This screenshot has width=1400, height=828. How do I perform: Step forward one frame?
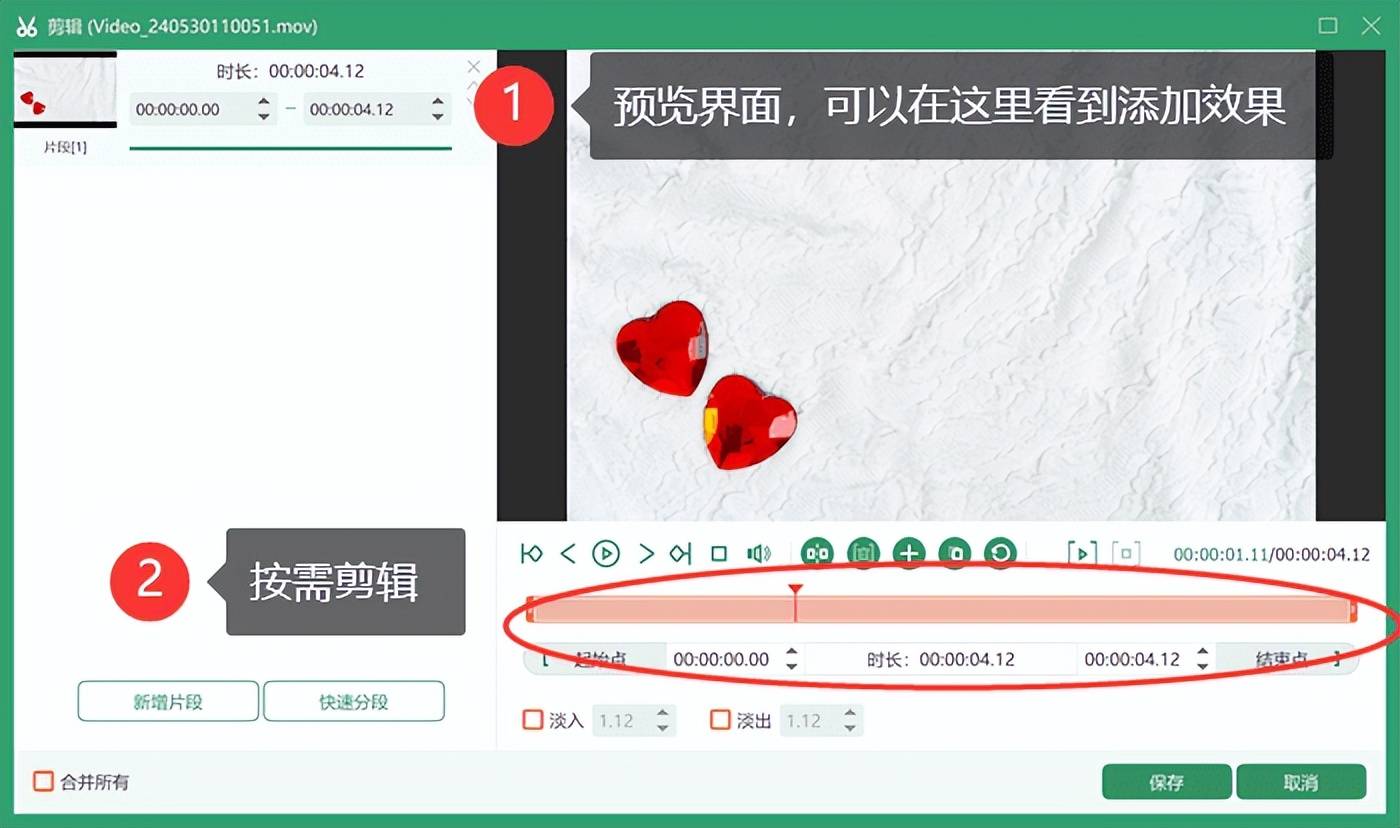(x=646, y=553)
